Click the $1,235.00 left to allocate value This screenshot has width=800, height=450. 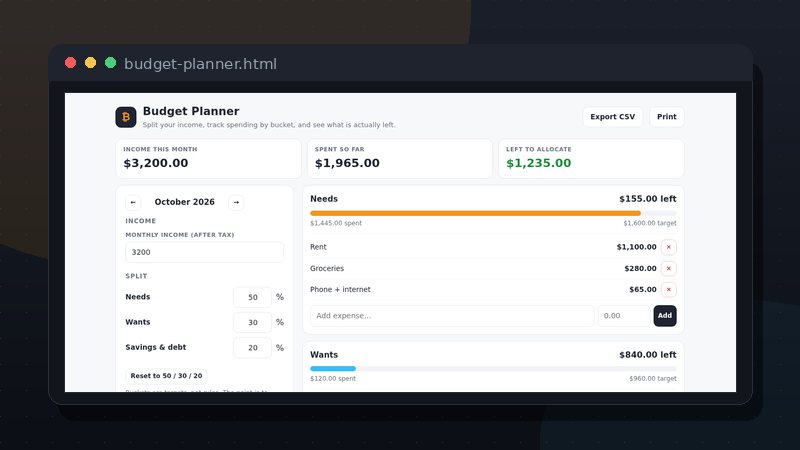click(x=538, y=163)
